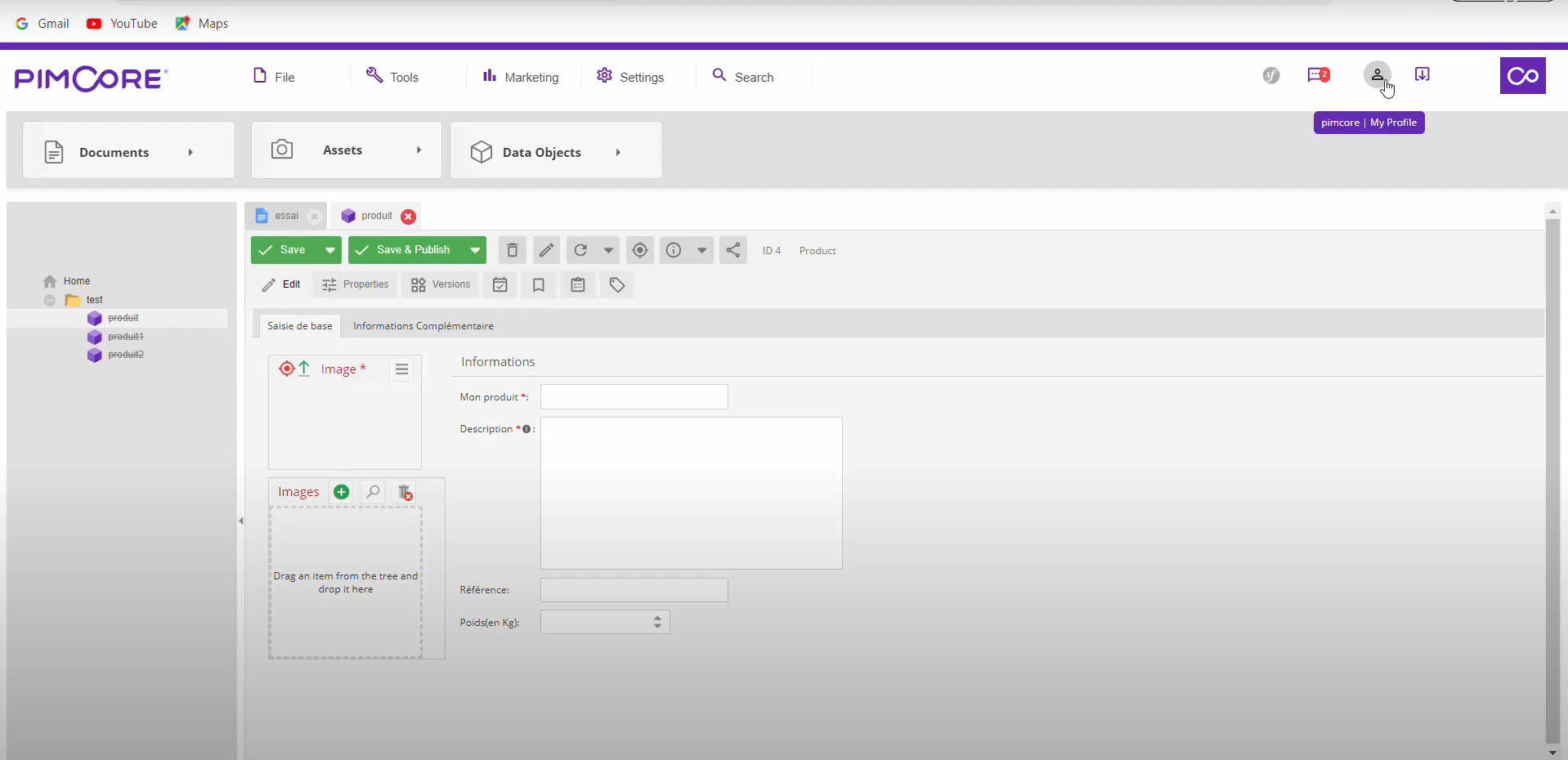Rename the object via the pencil icon

click(x=545, y=250)
